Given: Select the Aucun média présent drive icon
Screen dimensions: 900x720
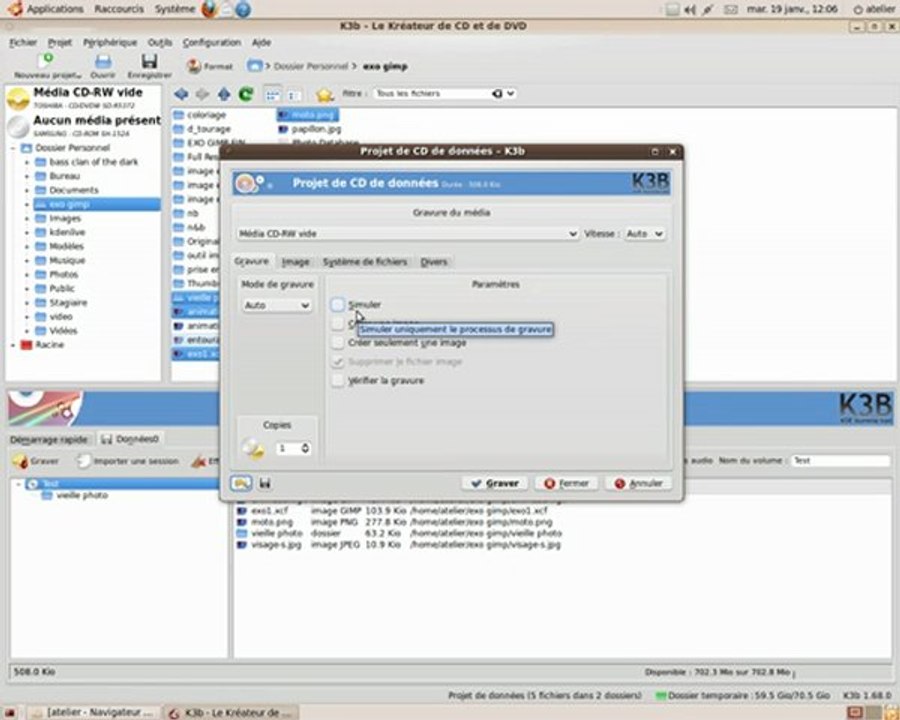Looking at the screenshot, I should point(18,126).
